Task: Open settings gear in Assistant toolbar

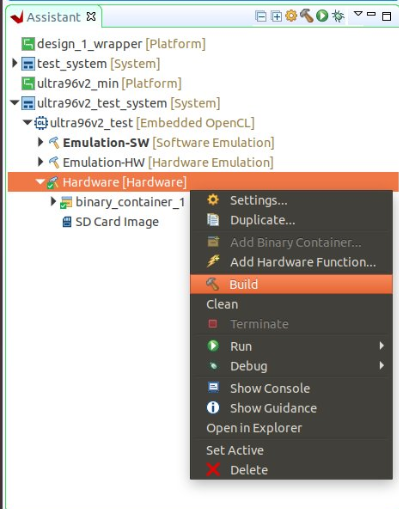Action: coord(291,16)
